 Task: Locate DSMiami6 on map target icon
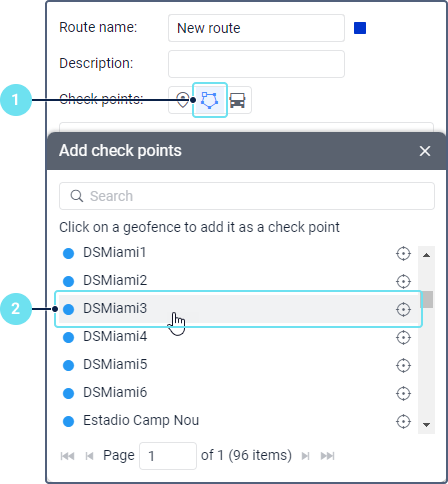point(403,393)
